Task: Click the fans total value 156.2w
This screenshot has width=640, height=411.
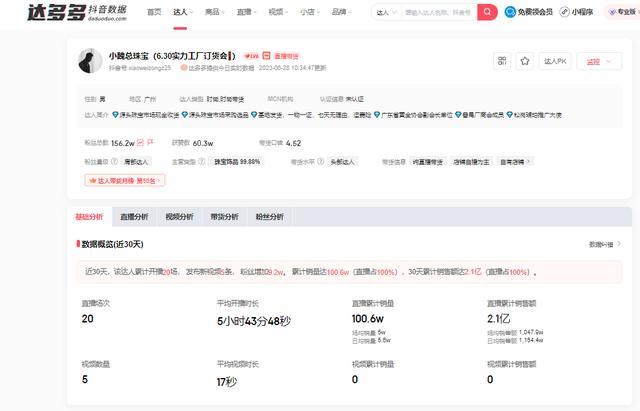Action: [x=123, y=143]
